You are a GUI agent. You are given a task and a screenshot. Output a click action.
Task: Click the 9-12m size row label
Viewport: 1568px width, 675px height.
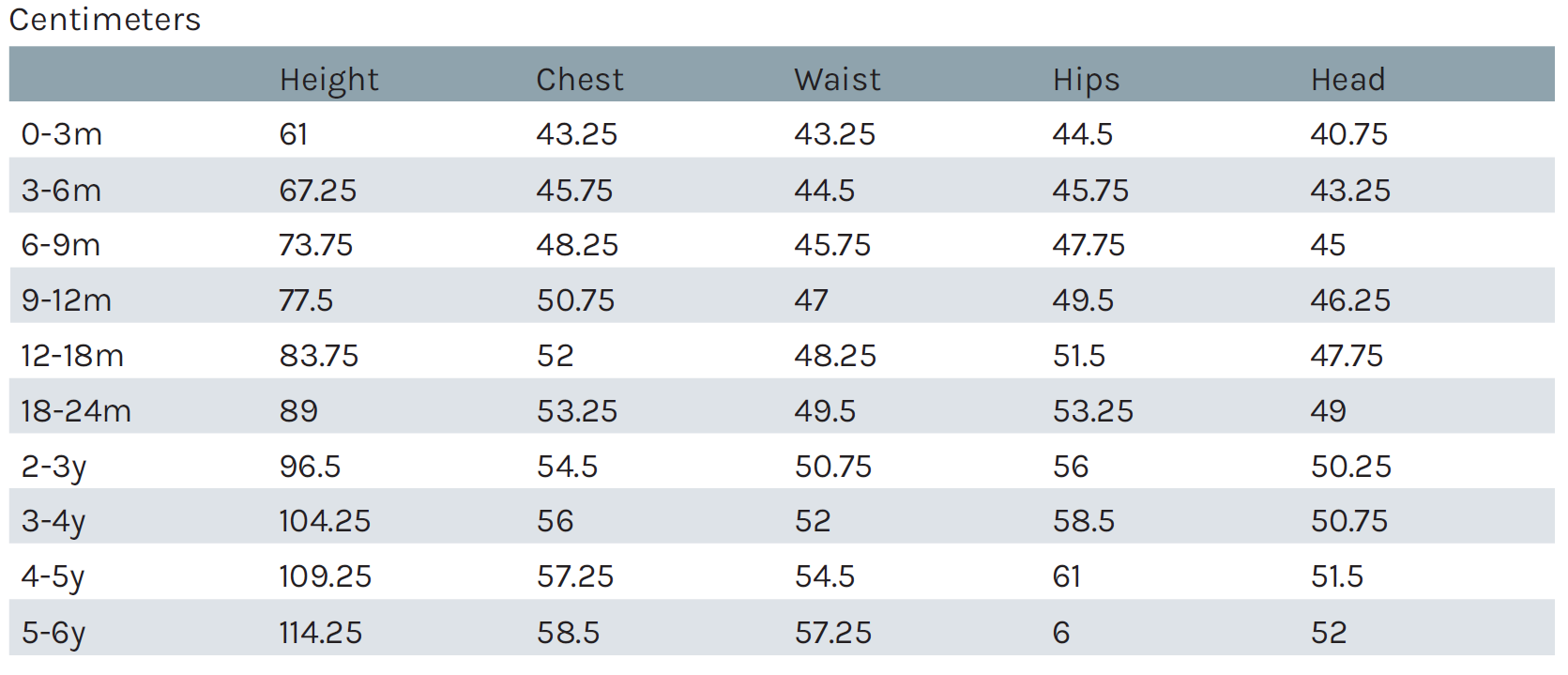click(x=67, y=300)
